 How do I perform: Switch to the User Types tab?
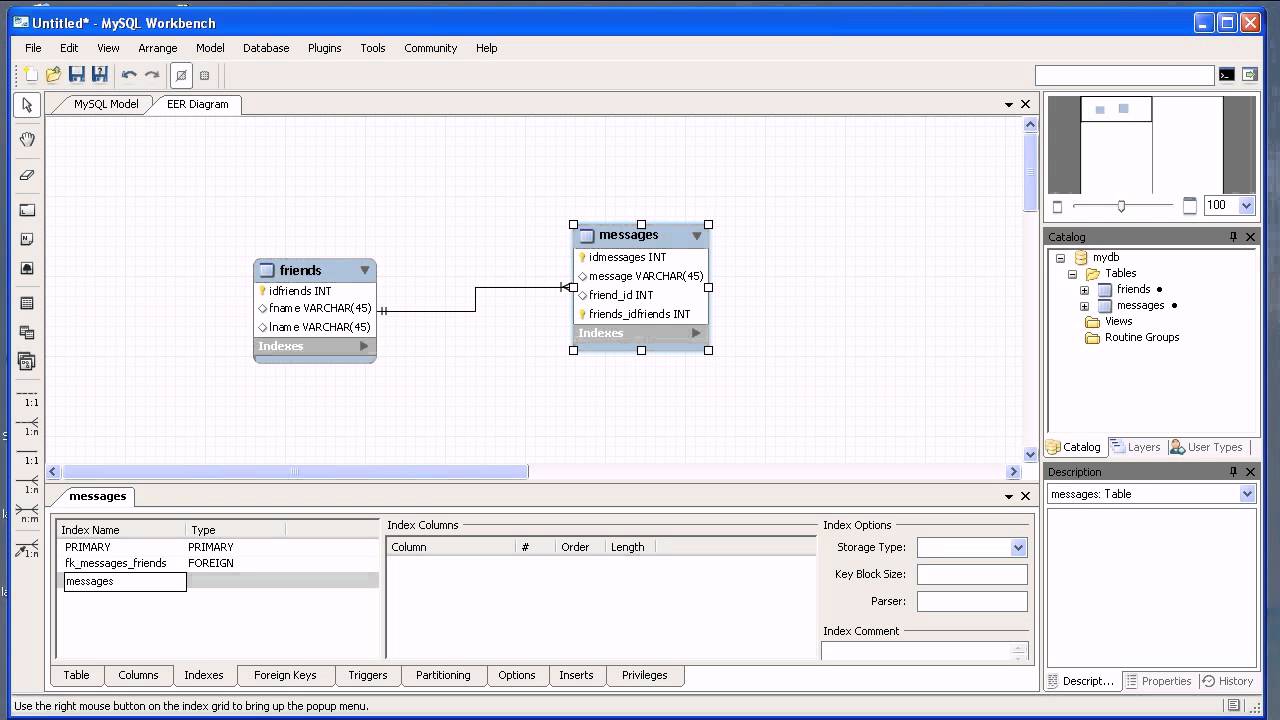(x=1207, y=447)
